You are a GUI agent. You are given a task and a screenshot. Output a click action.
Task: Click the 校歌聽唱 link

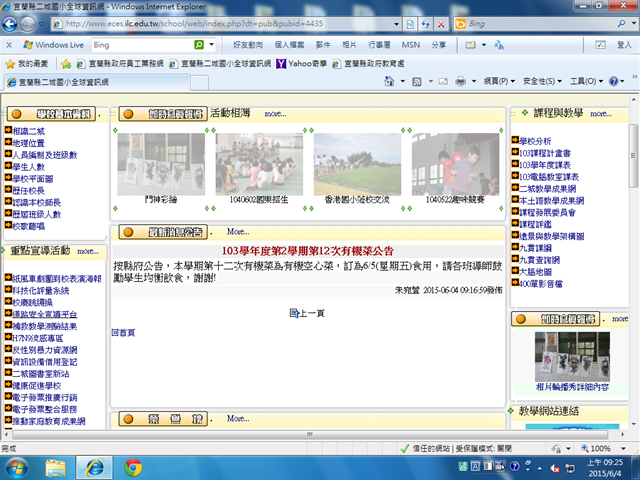click(x=29, y=226)
